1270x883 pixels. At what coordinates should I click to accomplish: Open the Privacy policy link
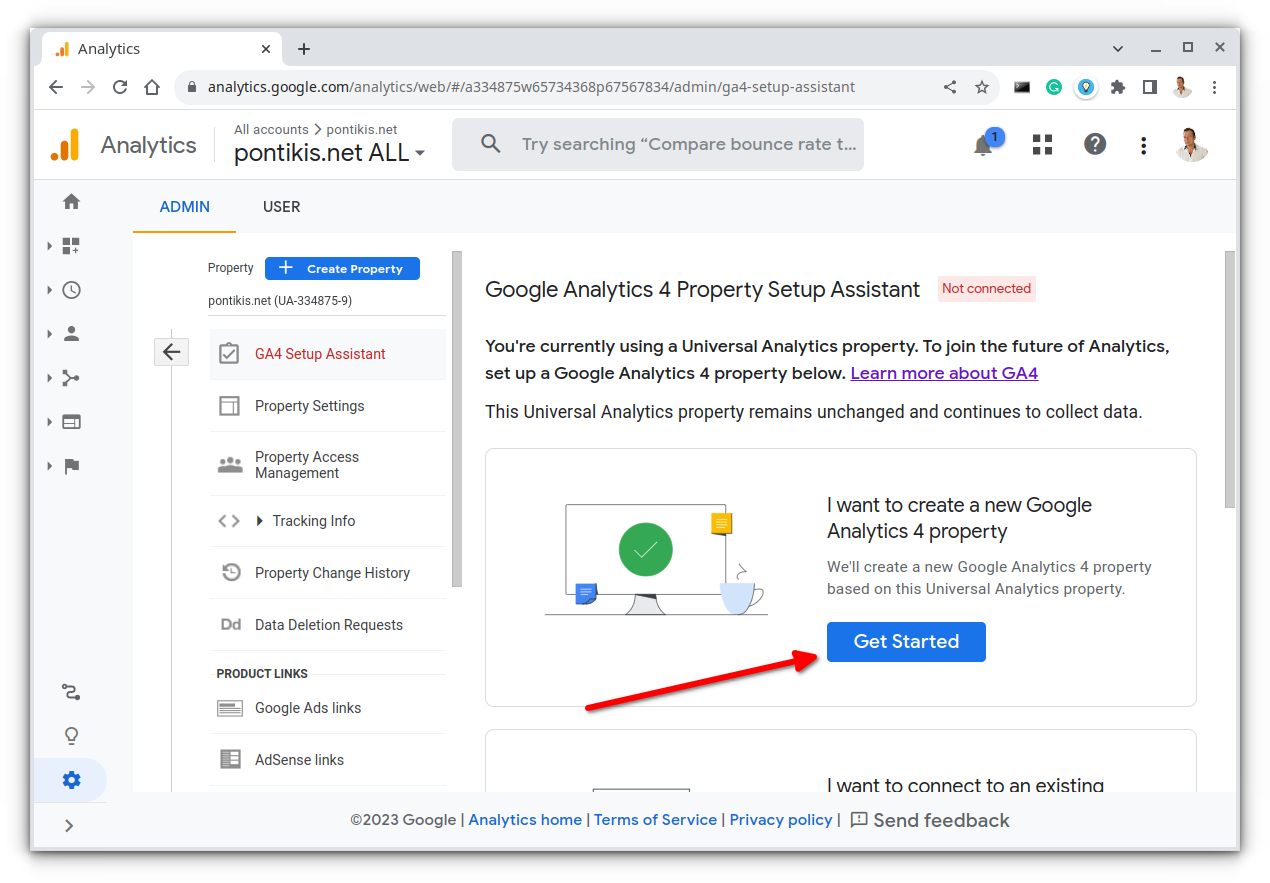(x=781, y=820)
